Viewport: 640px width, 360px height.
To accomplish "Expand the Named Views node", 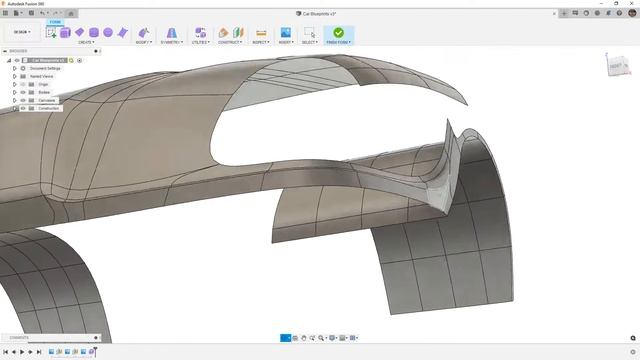I will pyautogui.click(x=15, y=76).
